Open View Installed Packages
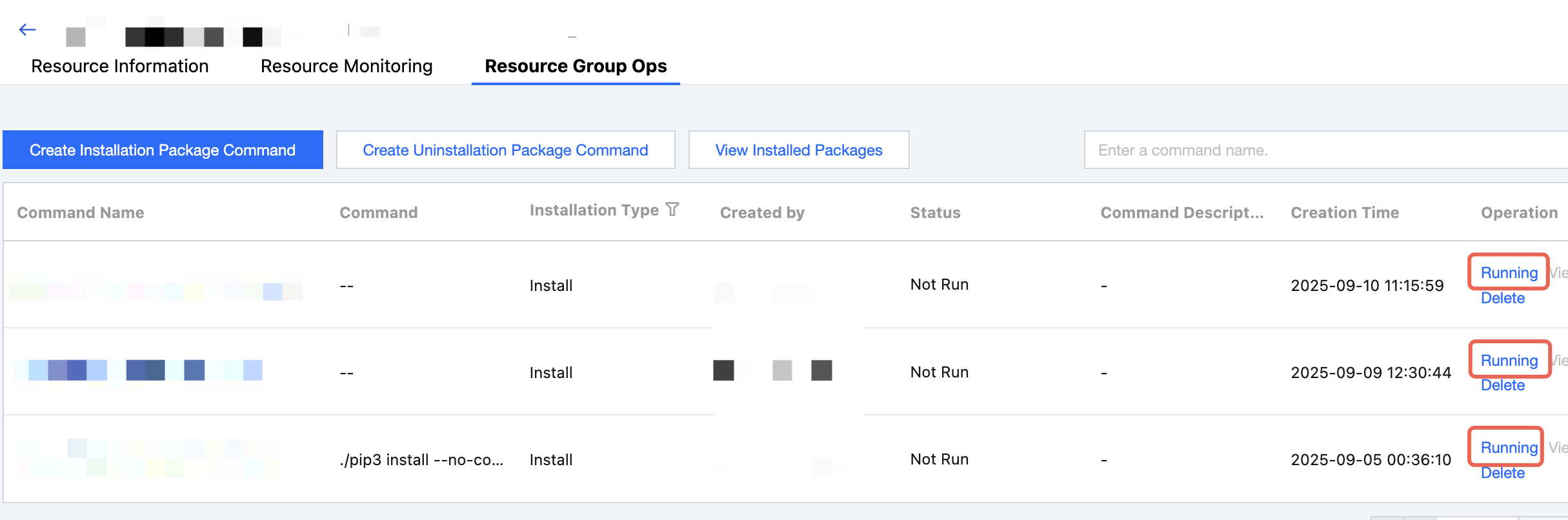 point(798,150)
